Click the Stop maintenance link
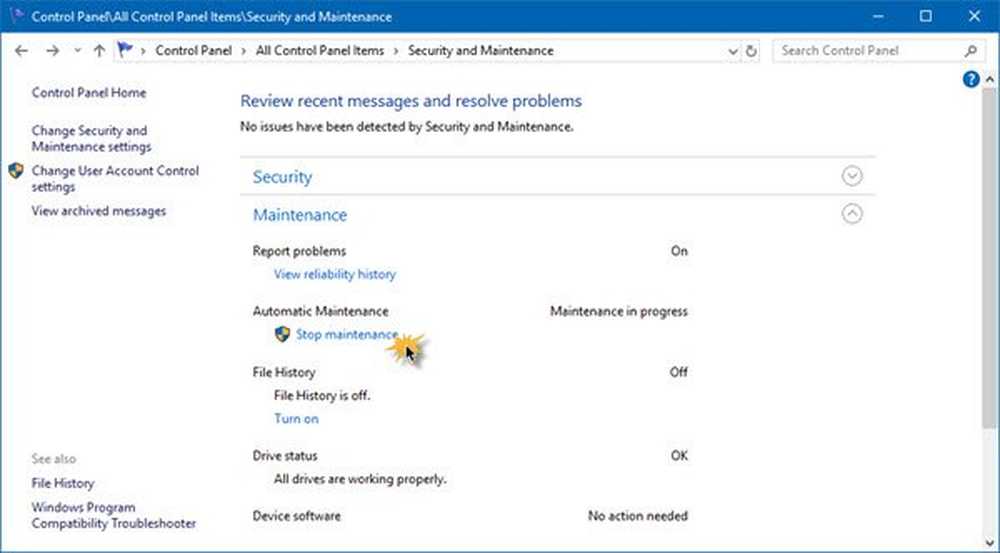Image resolution: width=1000 pixels, height=553 pixels. point(346,334)
